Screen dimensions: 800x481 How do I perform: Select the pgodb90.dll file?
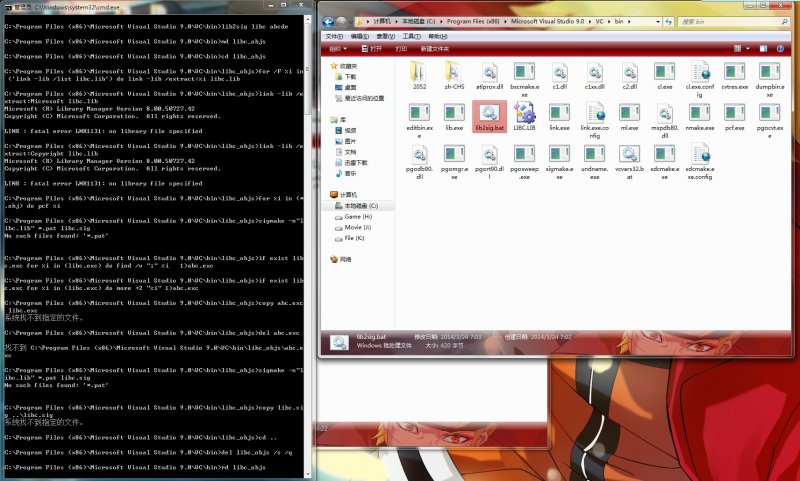tap(419, 162)
